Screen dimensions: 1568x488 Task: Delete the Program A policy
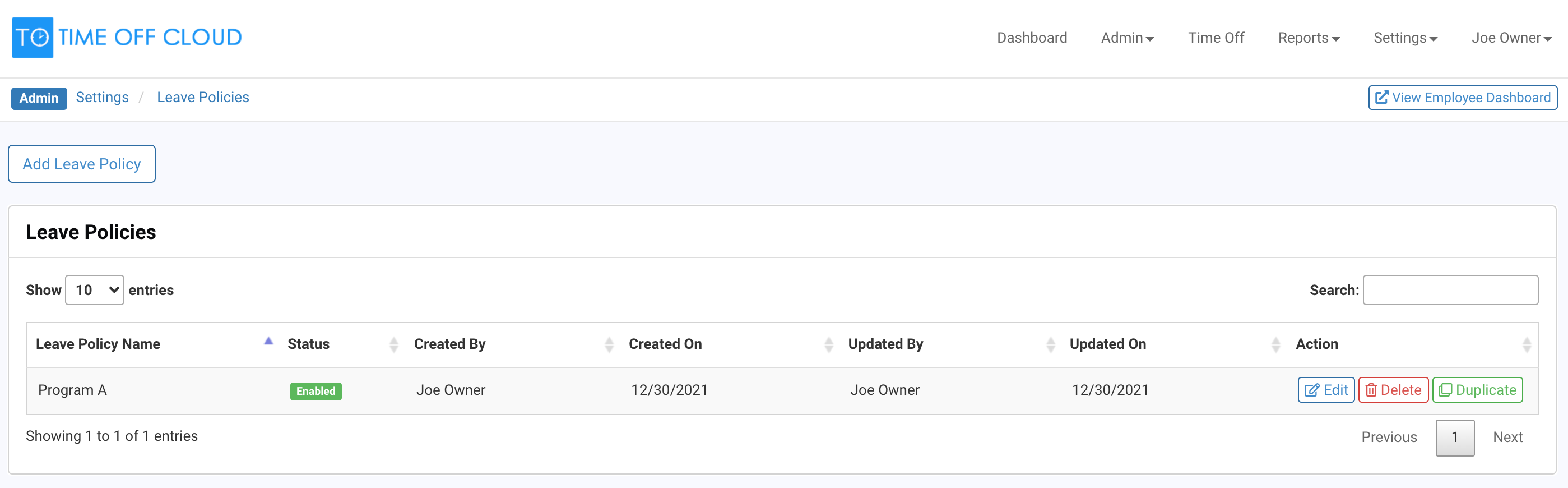pos(1393,390)
